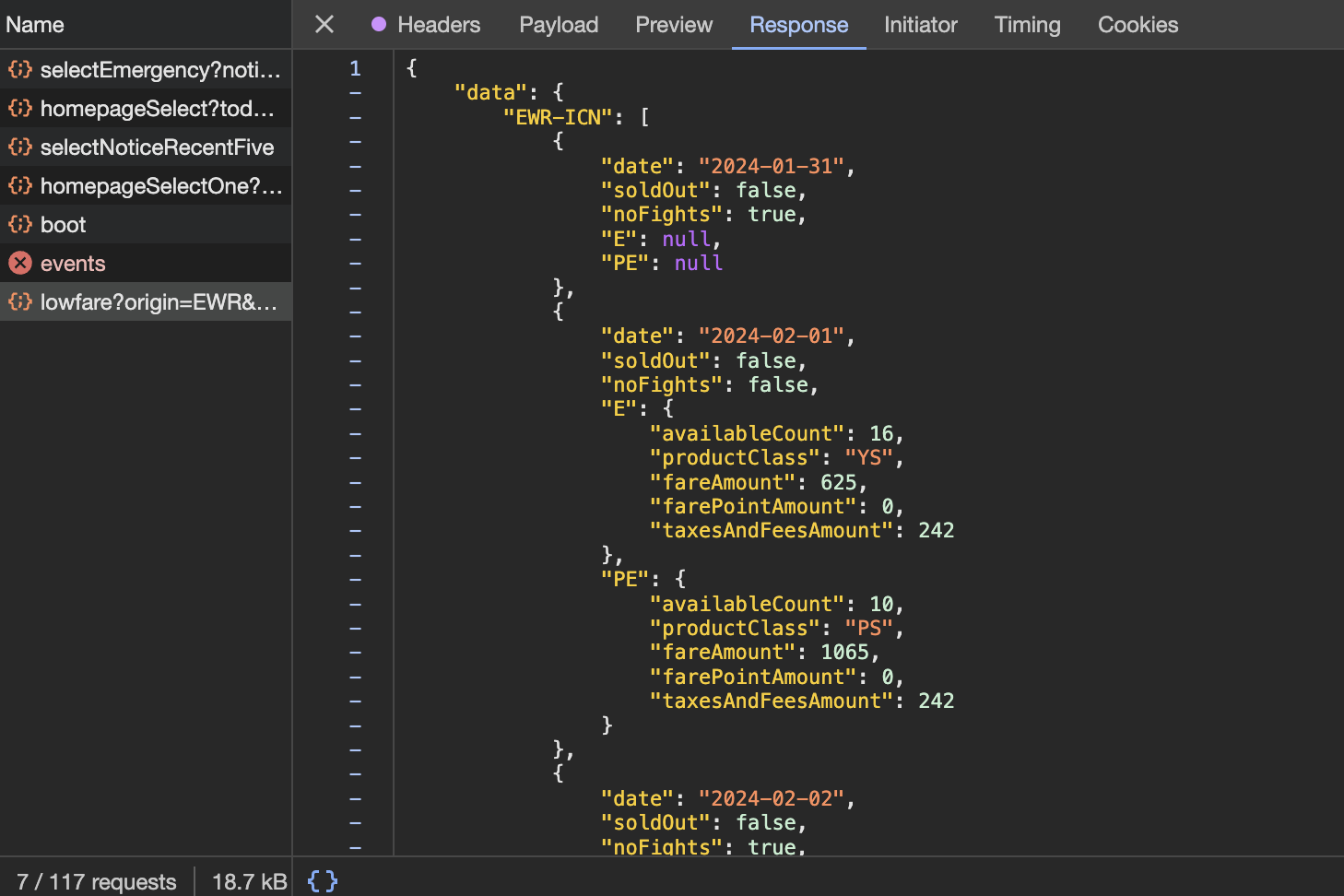Click the purple dot on Headers tab
1344x896 pixels.
pyautogui.click(x=379, y=24)
